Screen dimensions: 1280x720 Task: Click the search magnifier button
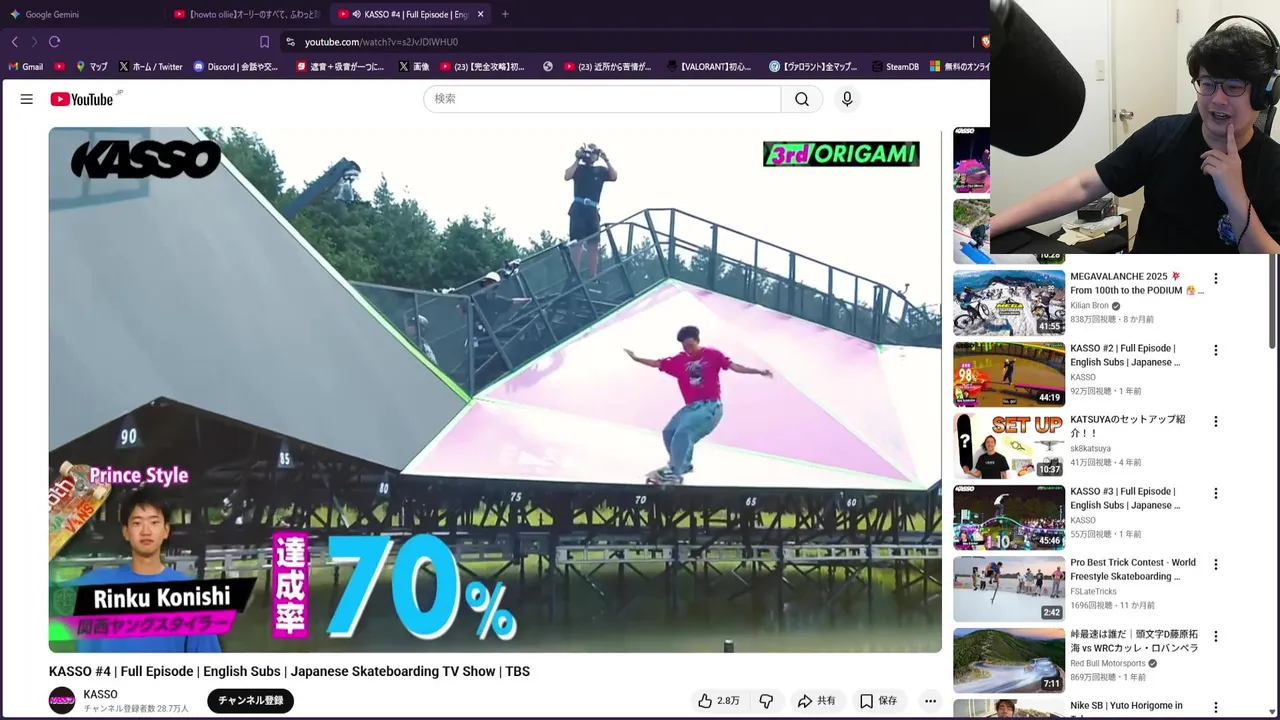click(x=802, y=99)
